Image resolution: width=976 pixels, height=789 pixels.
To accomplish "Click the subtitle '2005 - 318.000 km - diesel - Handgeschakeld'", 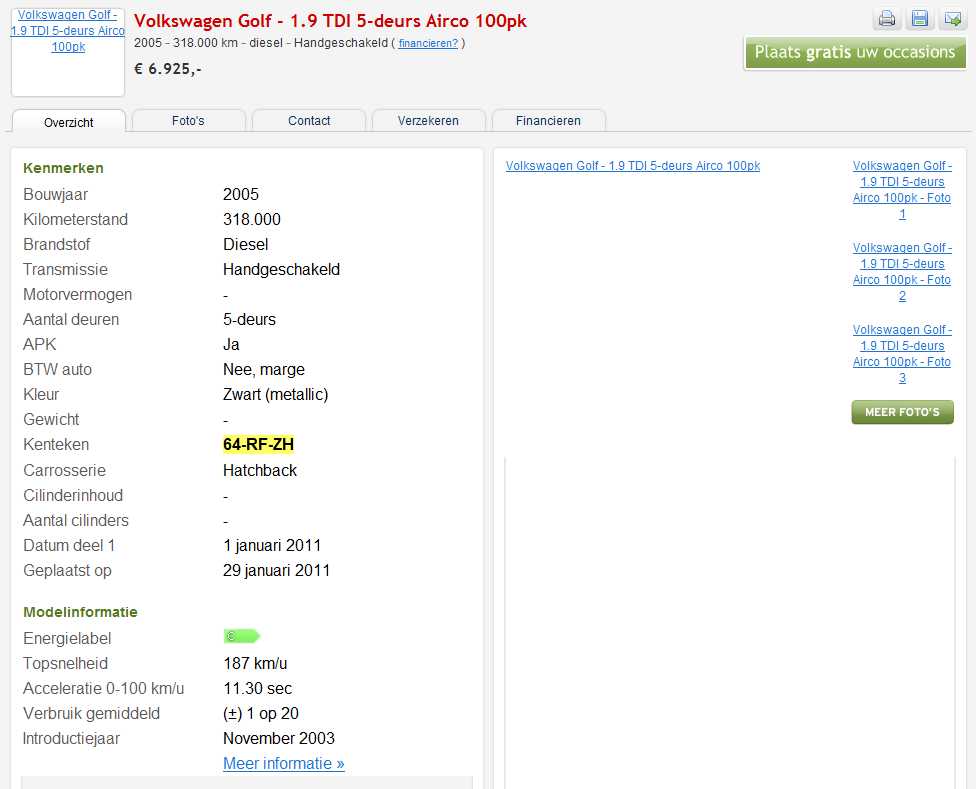I will 261,43.
